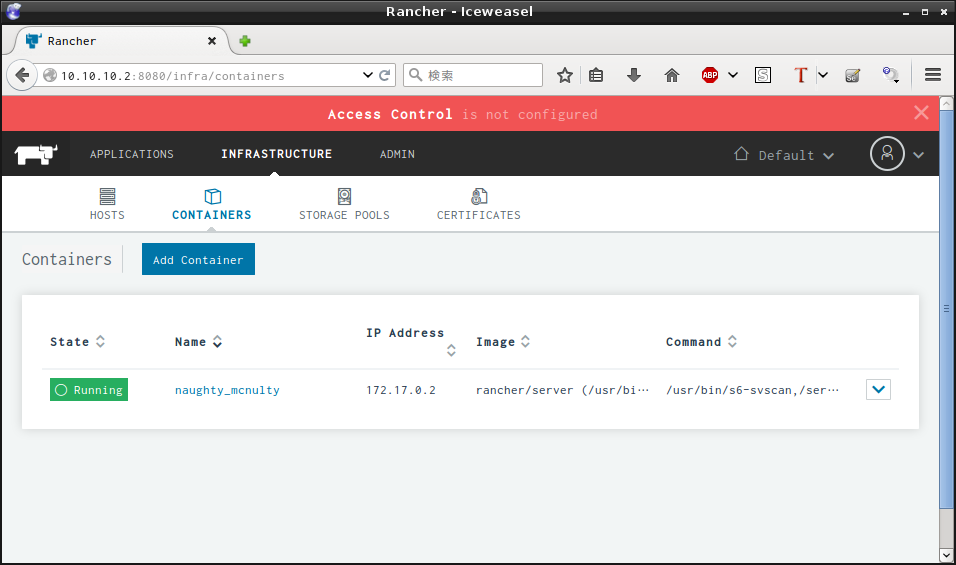Click the Rancher cow logo
The height and width of the screenshot is (565, 956).
pos(36,154)
